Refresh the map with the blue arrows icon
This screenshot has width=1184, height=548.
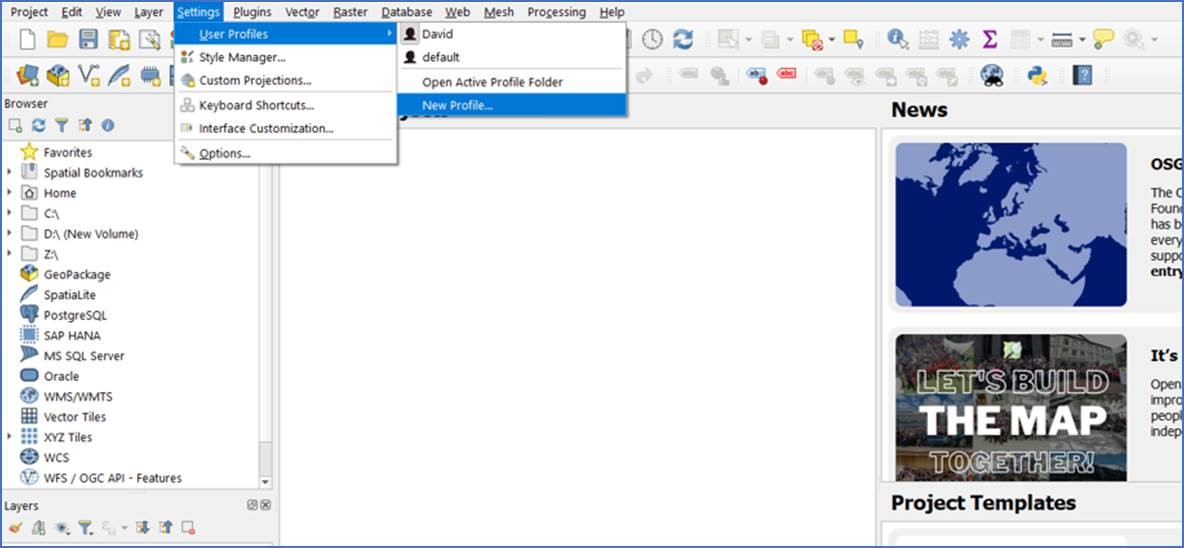coord(683,39)
